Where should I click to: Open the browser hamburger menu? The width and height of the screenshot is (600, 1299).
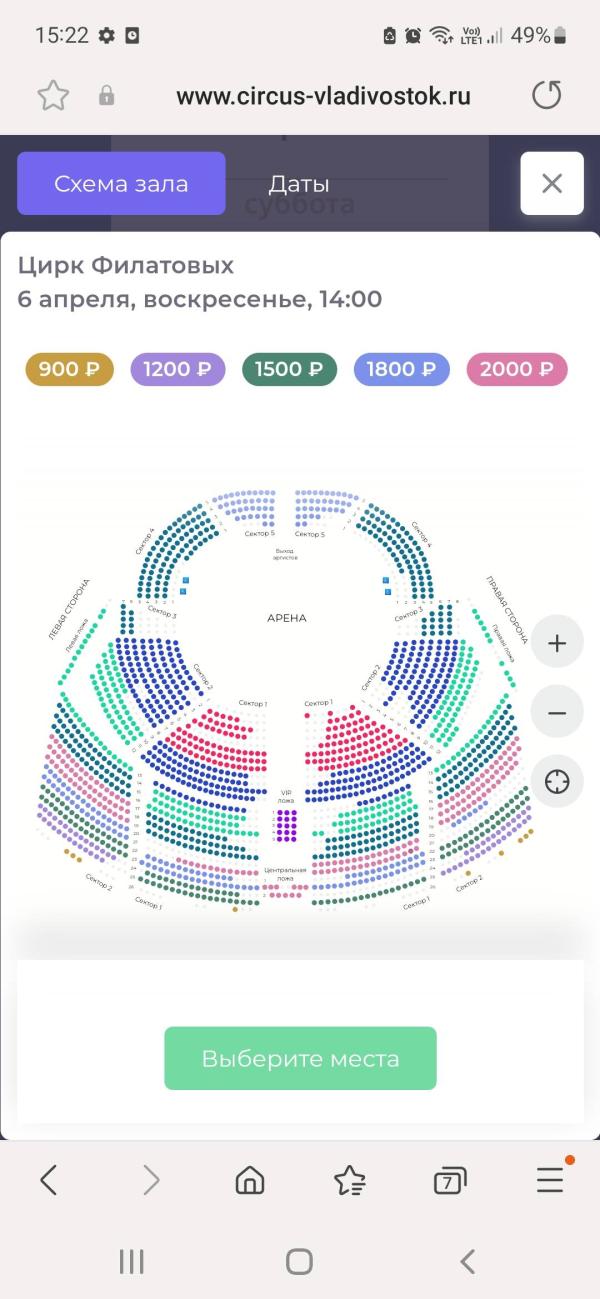pyautogui.click(x=550, y=1181)
